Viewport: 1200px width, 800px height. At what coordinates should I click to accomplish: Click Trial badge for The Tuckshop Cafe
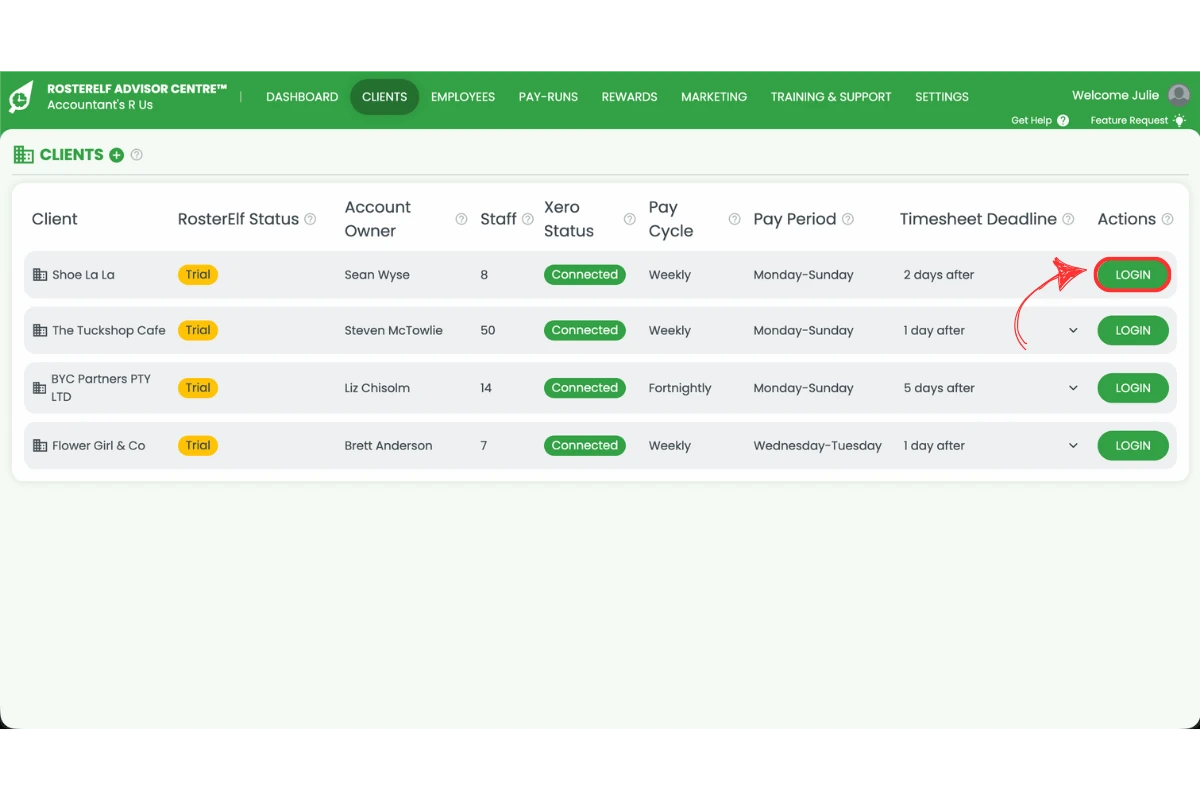pyautogui.click(x=198, y=330)
